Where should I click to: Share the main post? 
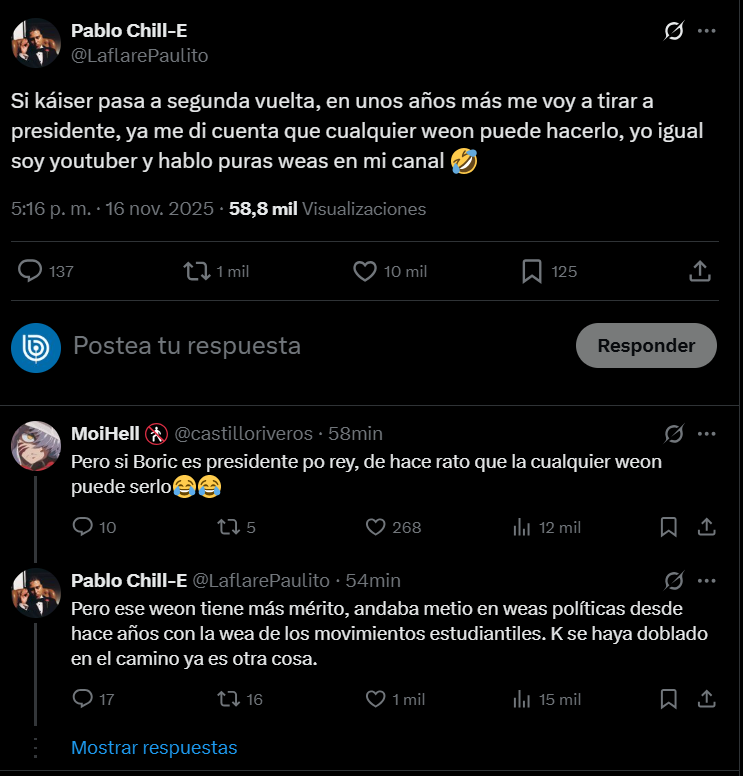click(700, 271)
